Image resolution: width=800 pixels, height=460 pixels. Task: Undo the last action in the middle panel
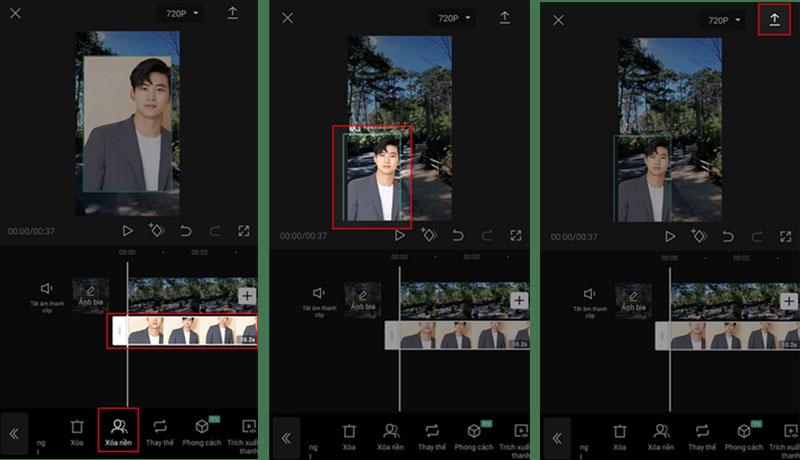point(458,235)
